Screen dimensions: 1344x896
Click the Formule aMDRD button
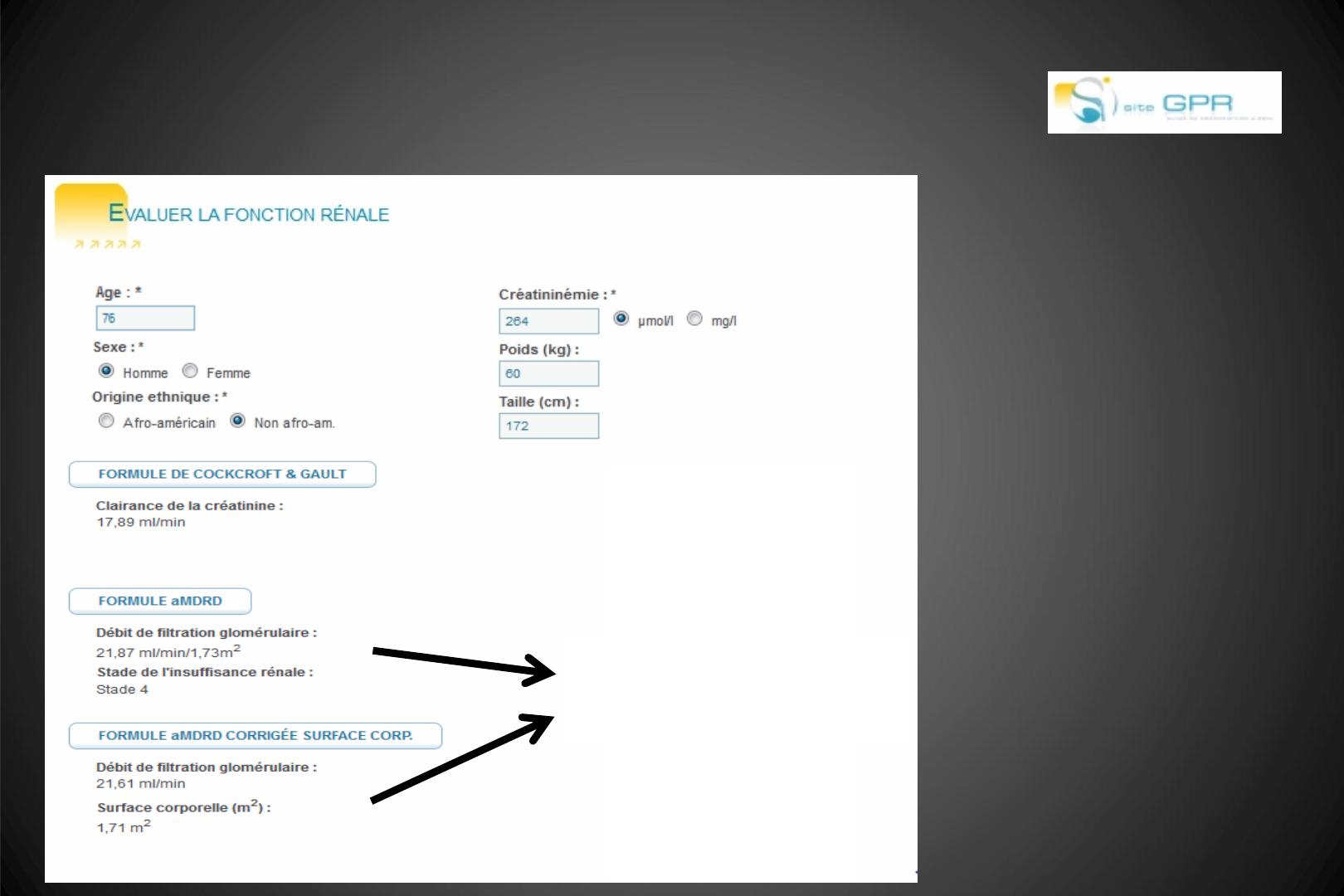(160, 601)
